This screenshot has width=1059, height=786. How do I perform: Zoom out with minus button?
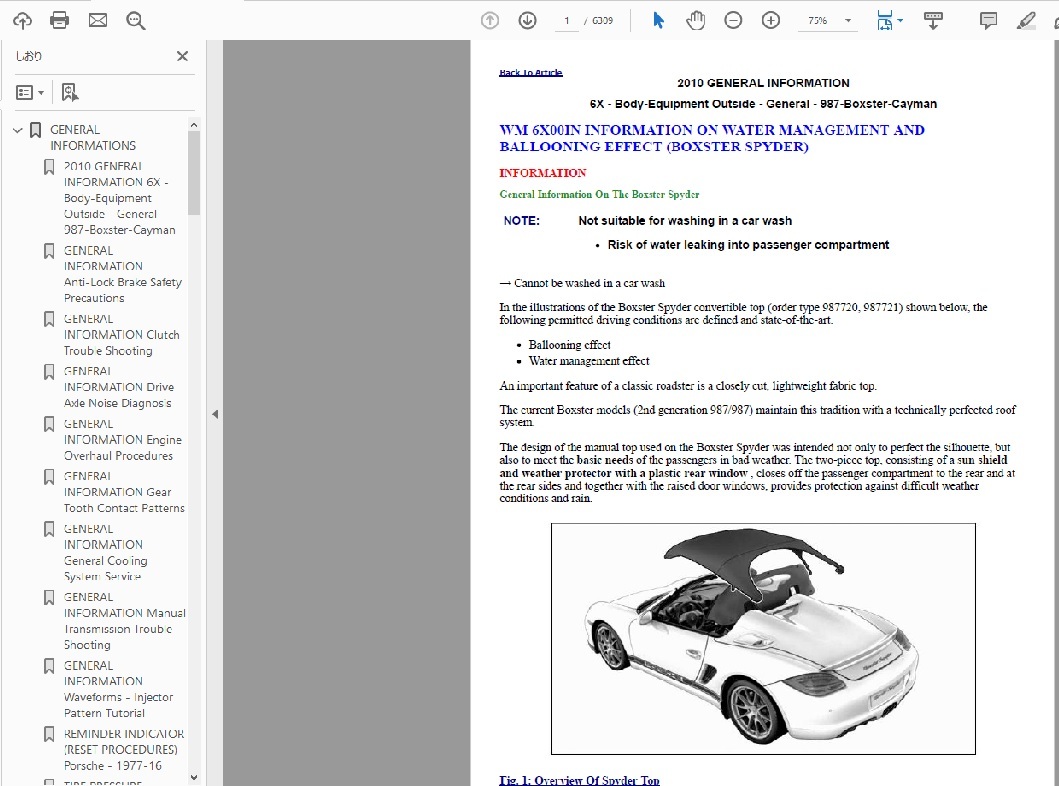point(733,21)
